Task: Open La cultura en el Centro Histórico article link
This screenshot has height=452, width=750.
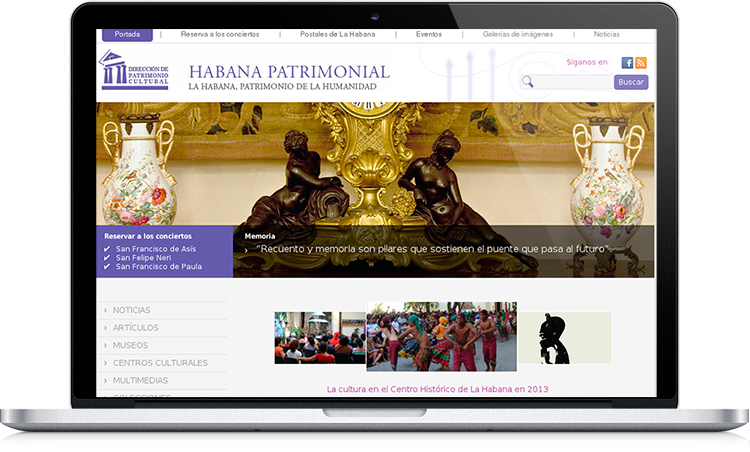Action: [x=437, y=389]
